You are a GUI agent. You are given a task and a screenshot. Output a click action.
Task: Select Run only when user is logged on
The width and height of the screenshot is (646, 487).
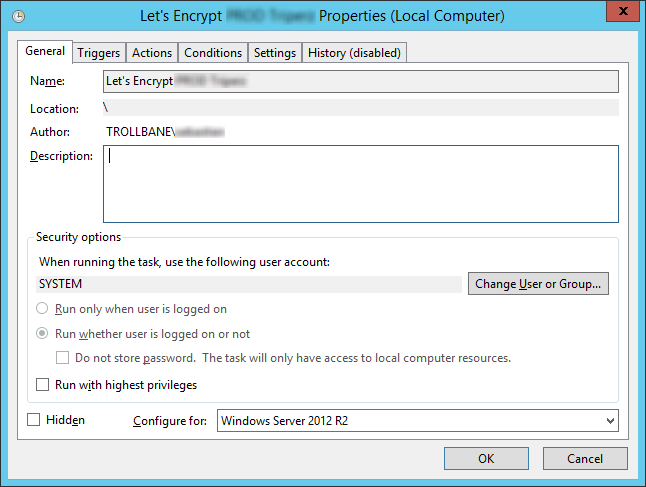pos(43,309)
